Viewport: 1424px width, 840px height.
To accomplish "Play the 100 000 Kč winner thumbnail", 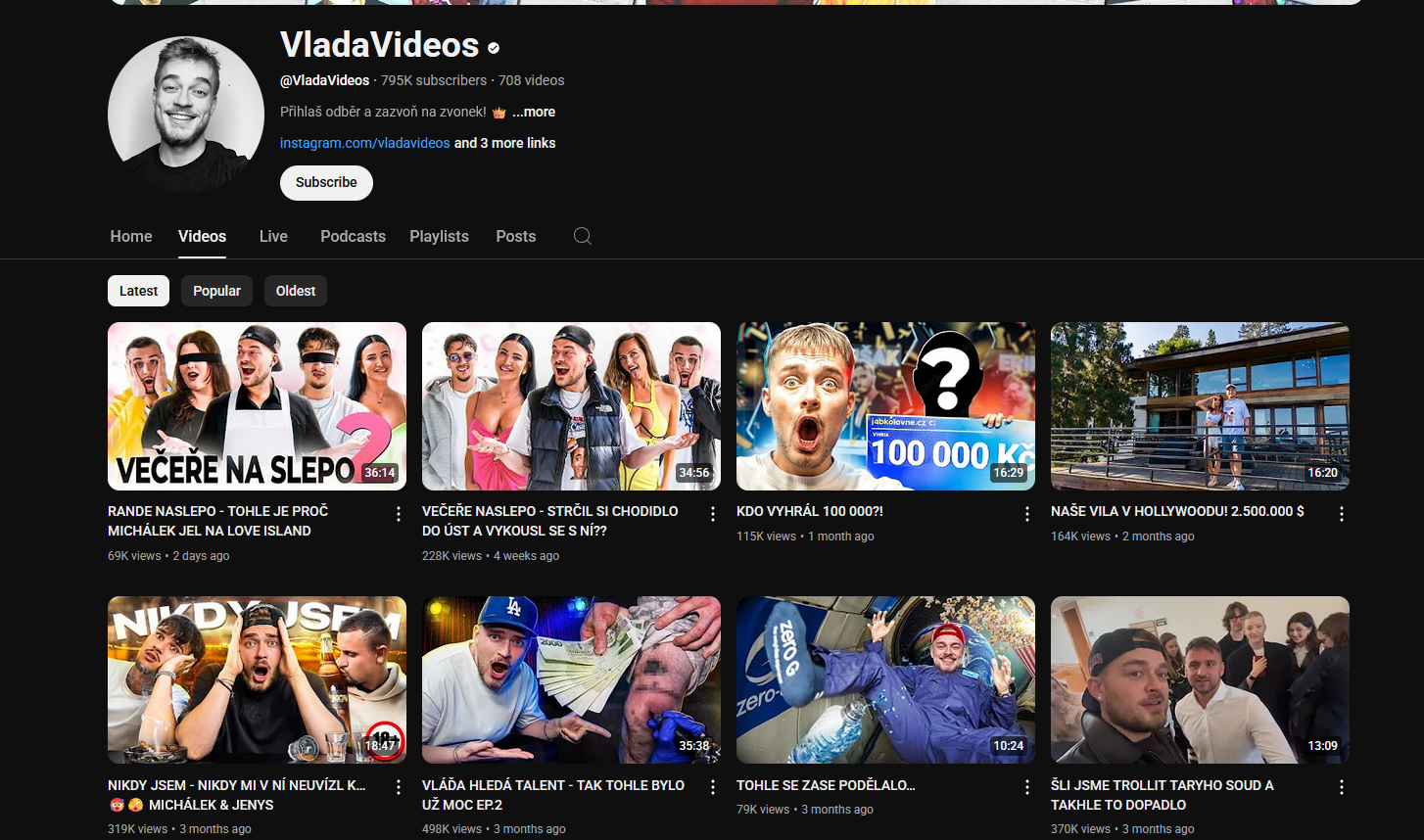I will click(x=885, y=406).
